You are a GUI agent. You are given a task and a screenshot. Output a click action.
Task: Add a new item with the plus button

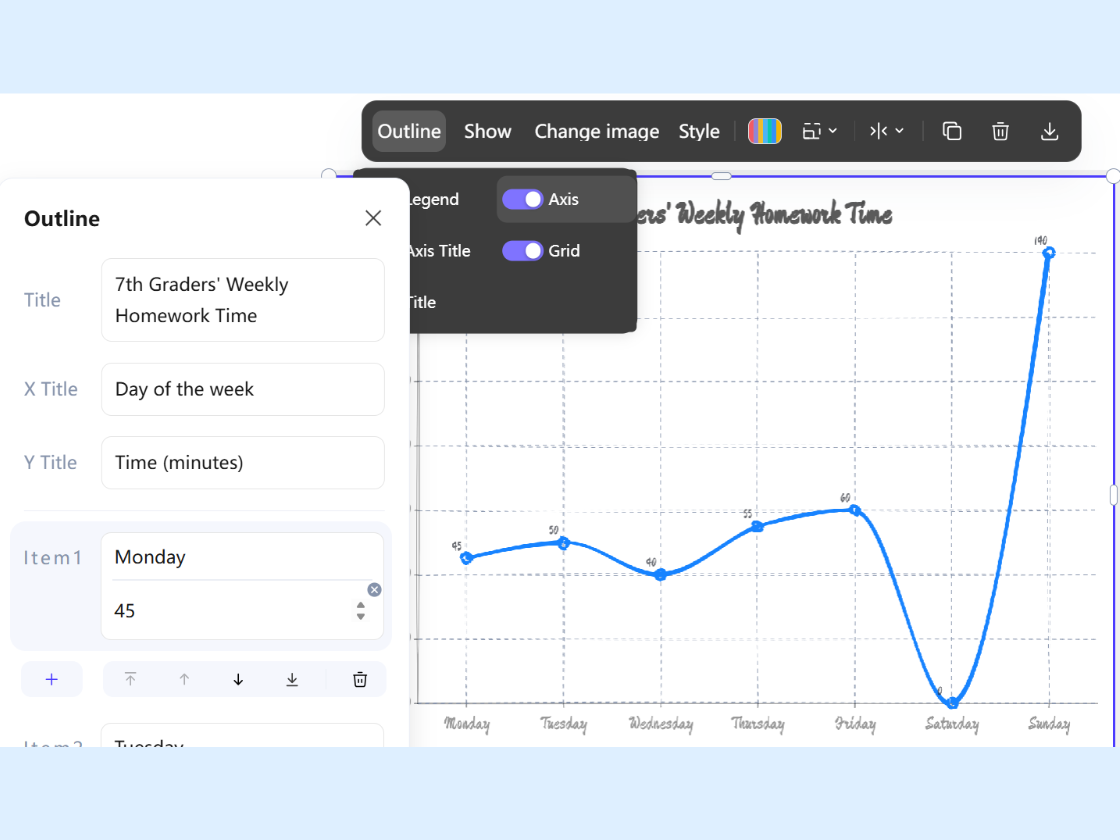click(52, 679)
